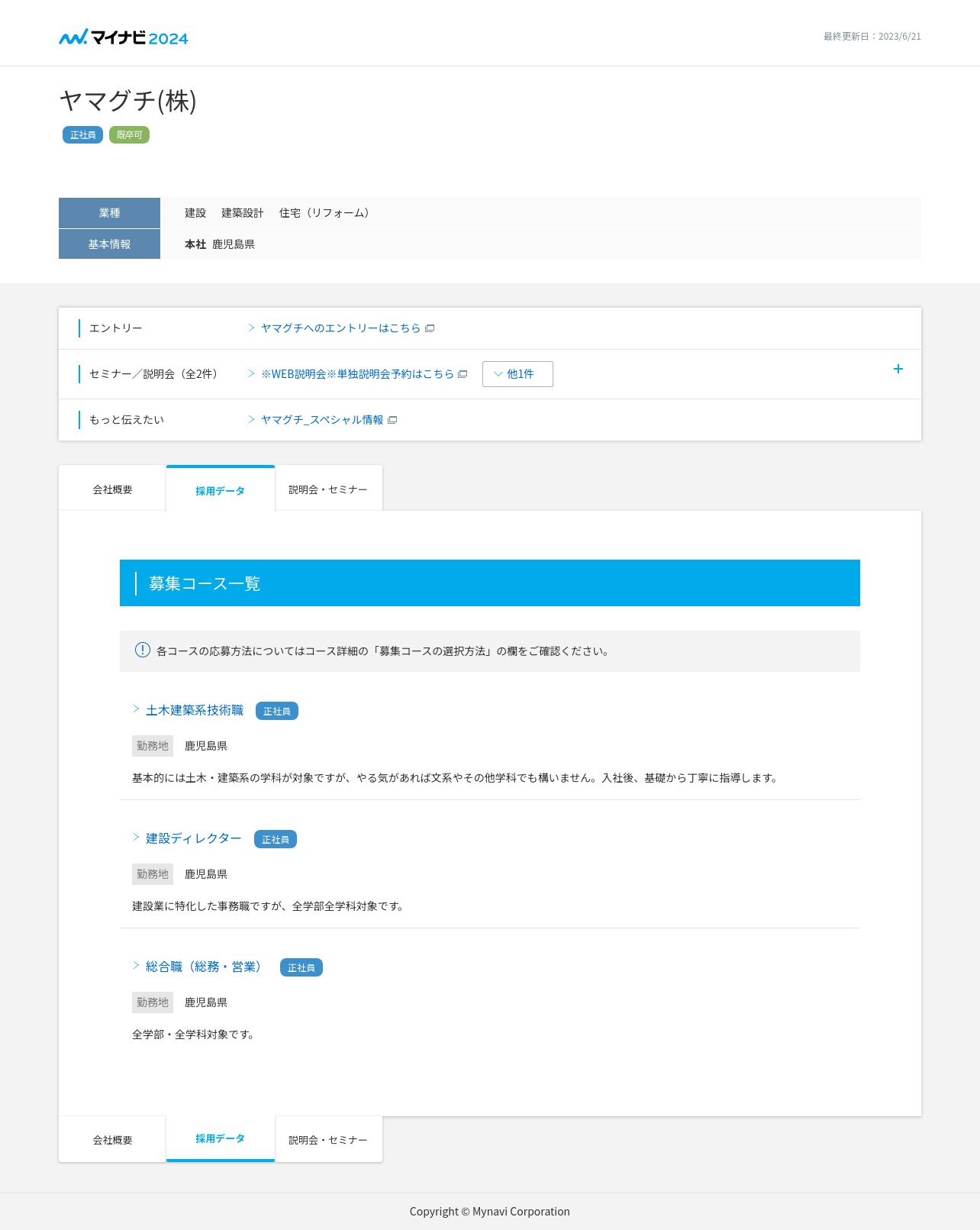Click the external-link icon after ヤマグチ_スペシャル情報

click(392, 420)
